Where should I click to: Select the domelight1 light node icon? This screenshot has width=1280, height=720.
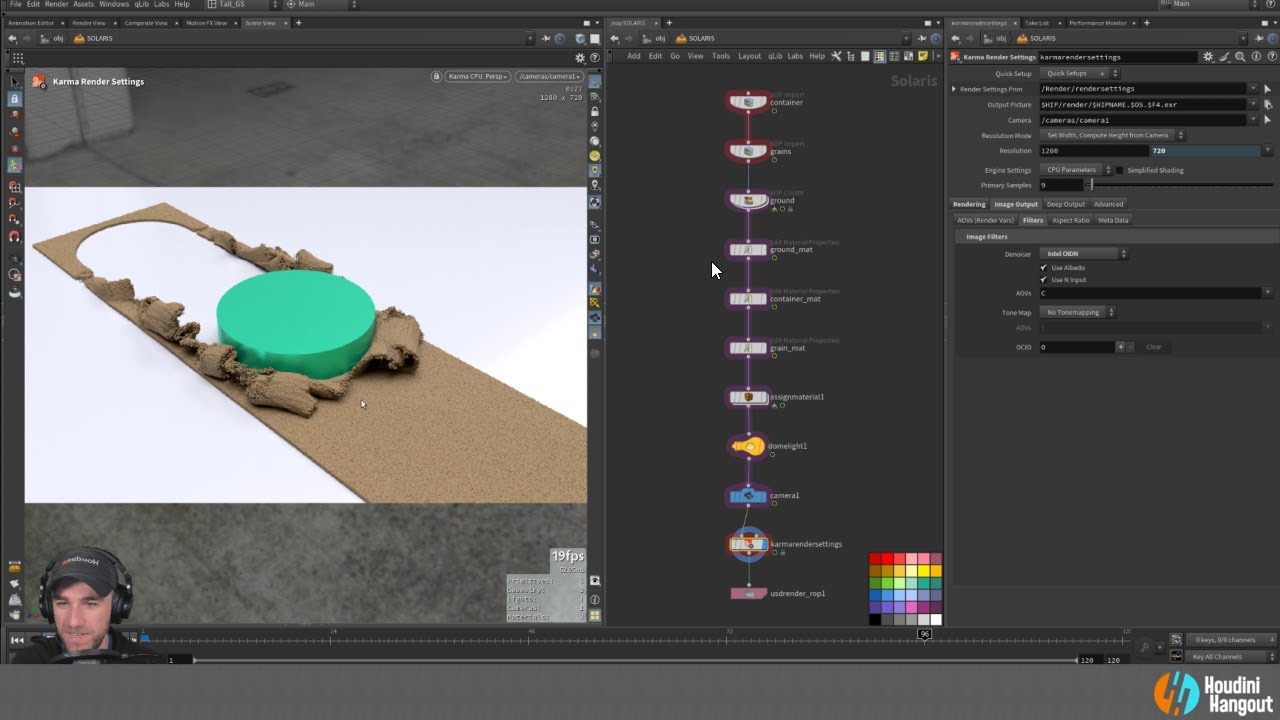coord(748,446)
